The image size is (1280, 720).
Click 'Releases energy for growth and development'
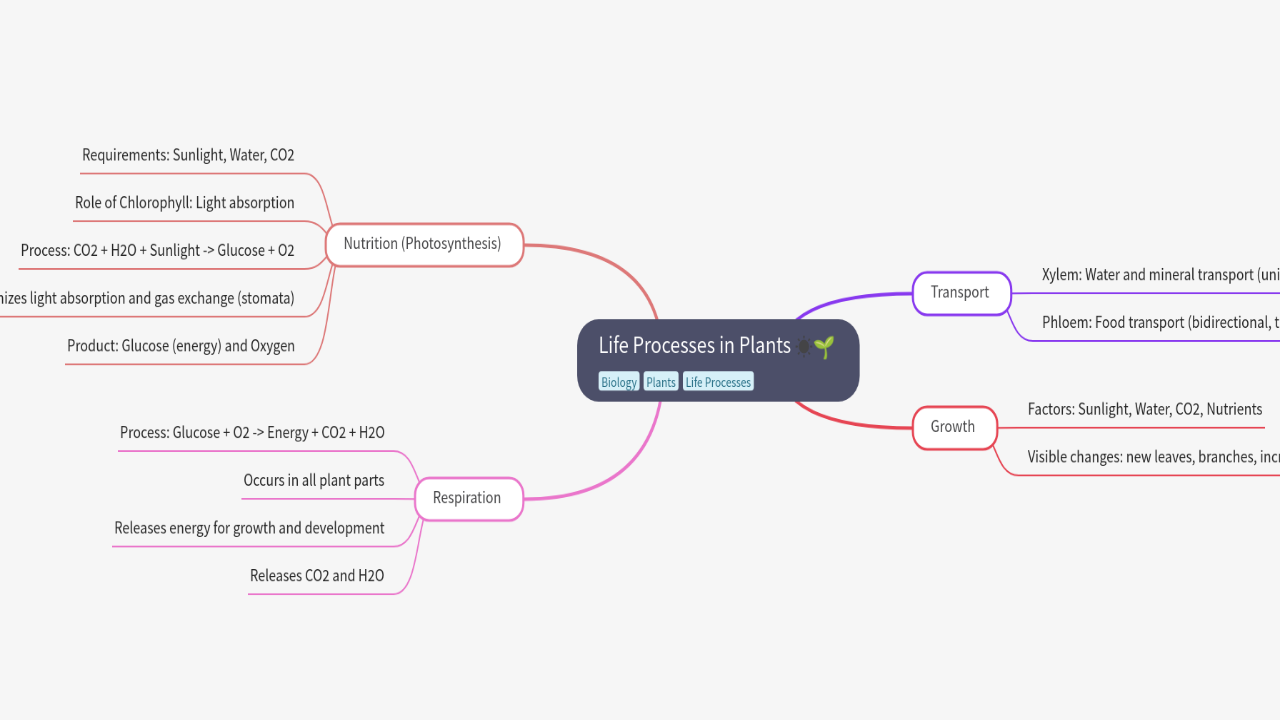pos(249,528)
